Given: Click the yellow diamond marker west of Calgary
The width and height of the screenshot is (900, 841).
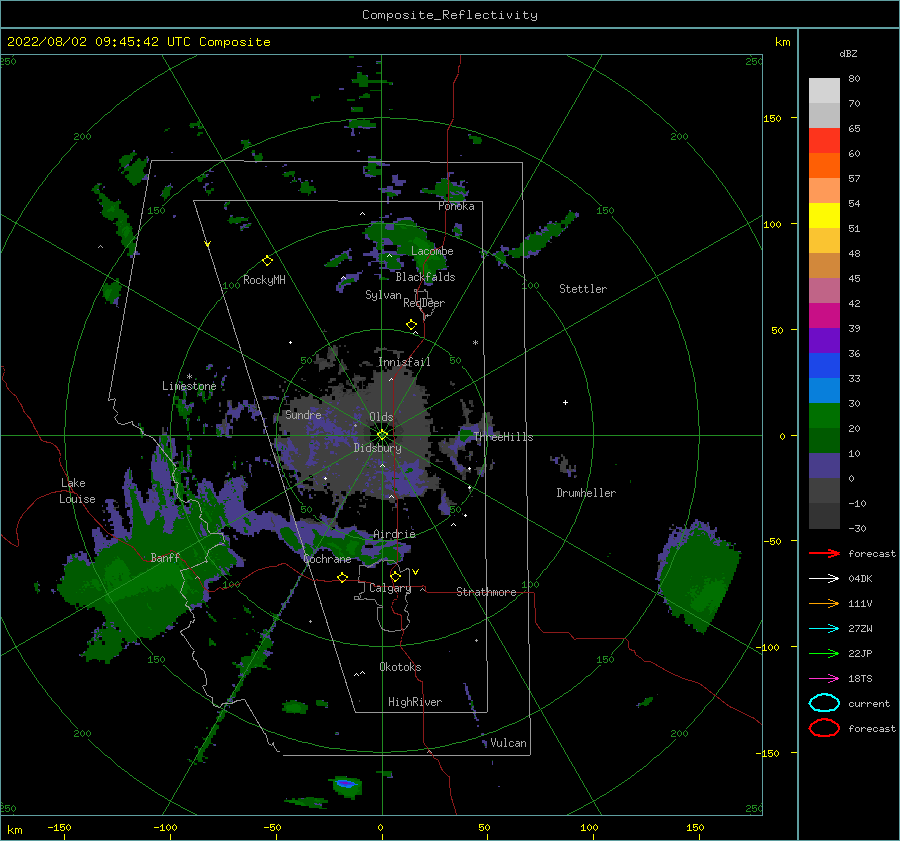Looking at the screenshot, I should (343, 577).
